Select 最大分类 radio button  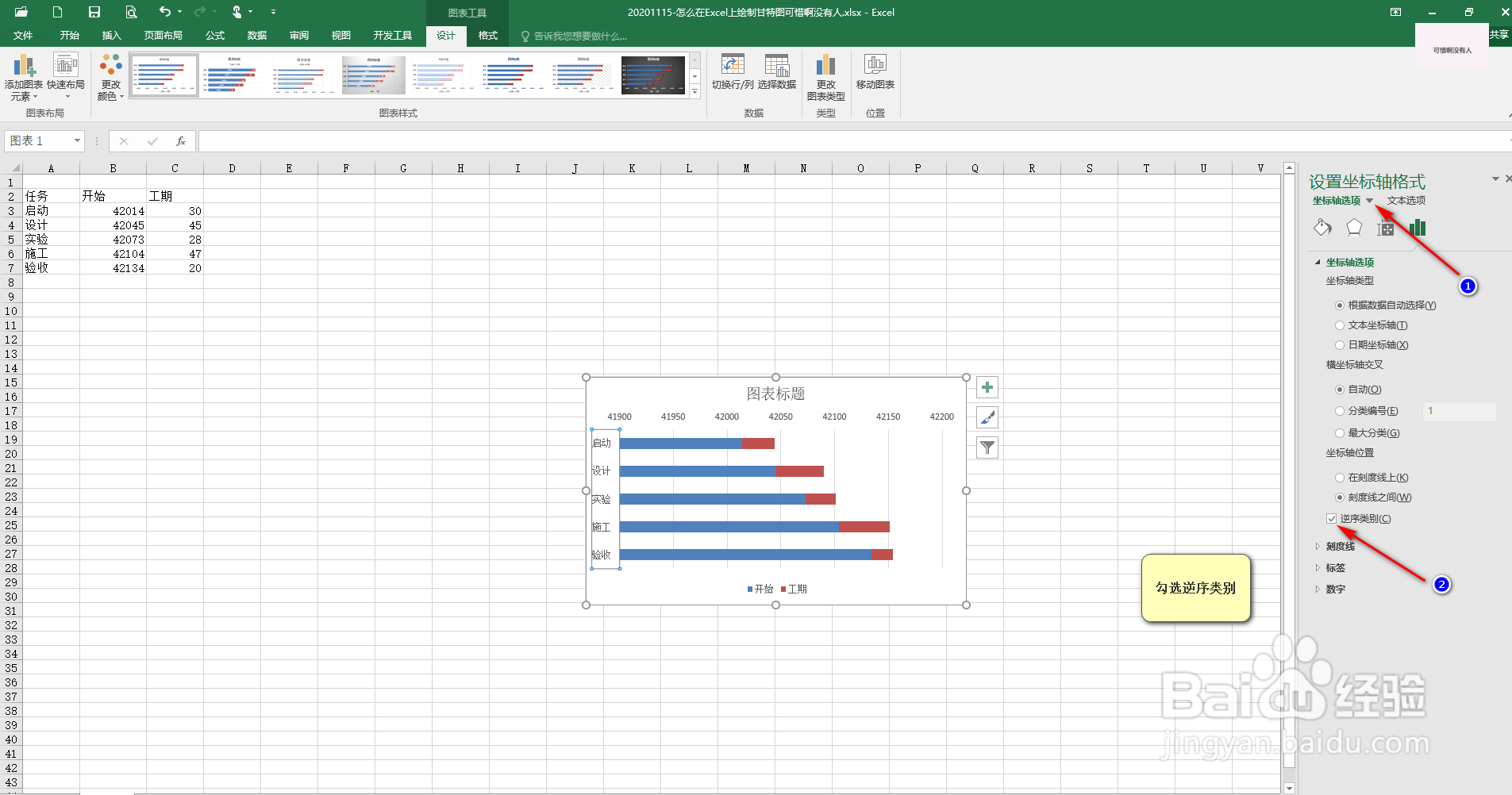click(x=1340, y=433)
